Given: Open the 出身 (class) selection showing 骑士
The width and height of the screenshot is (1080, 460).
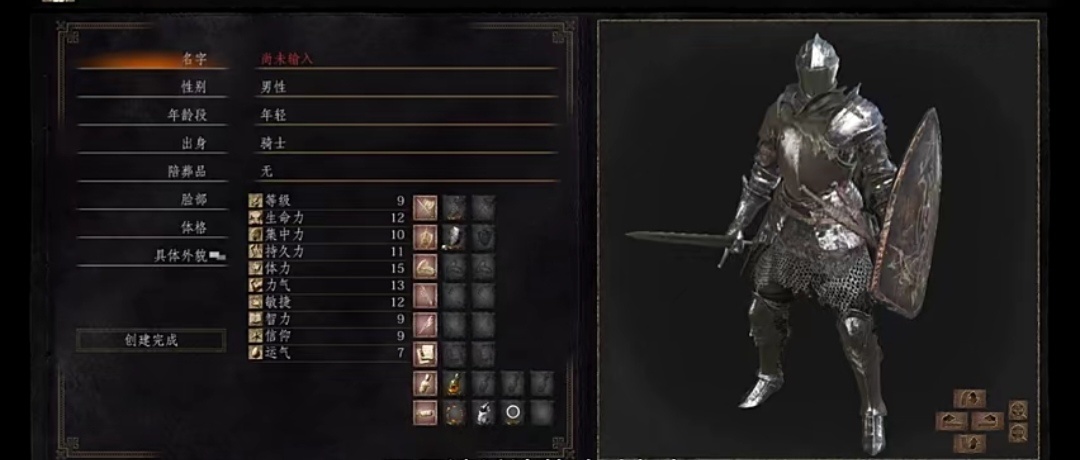Looking at the screenshot, I should coord(317,143).
